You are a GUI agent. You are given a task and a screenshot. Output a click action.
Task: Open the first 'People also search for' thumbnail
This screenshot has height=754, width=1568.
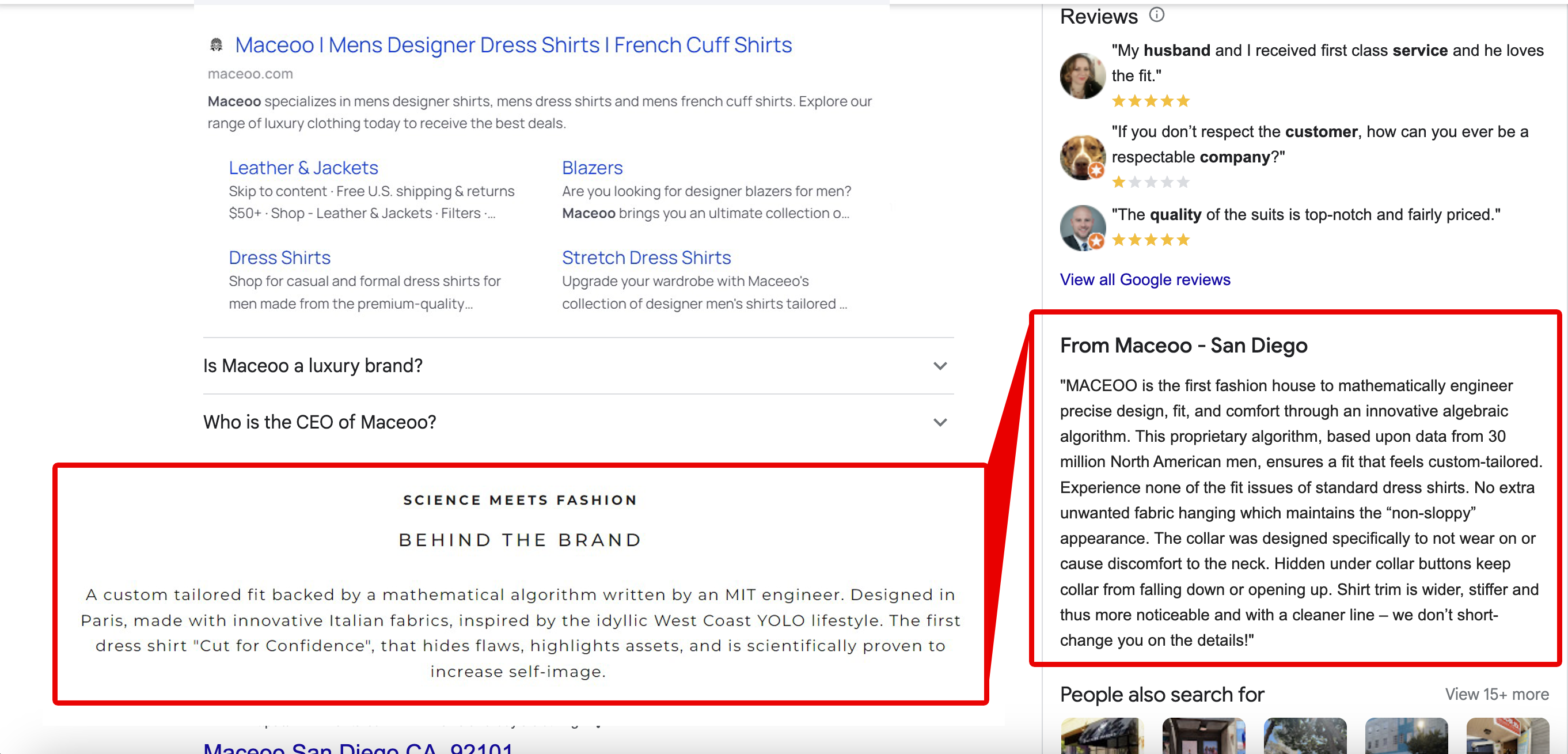(1102, 736)
